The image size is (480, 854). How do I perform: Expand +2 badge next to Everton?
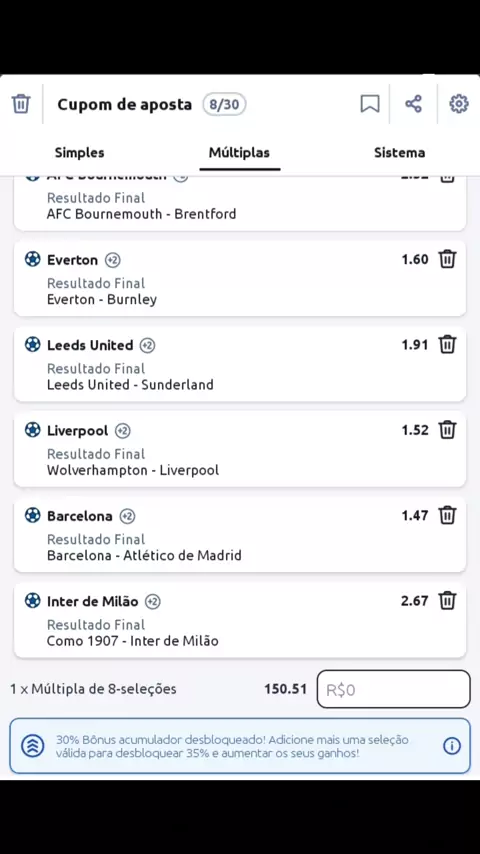pos(113,260)
